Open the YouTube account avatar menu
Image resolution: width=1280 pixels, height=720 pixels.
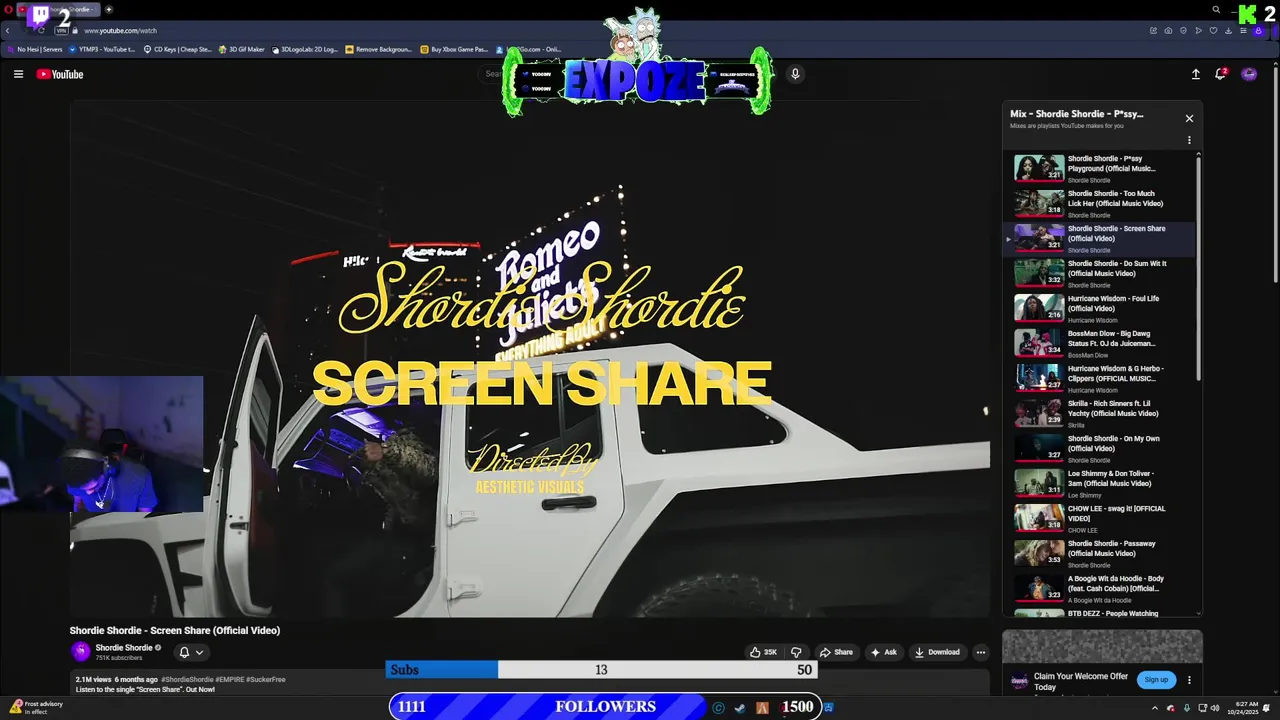tap(1249, 74)
